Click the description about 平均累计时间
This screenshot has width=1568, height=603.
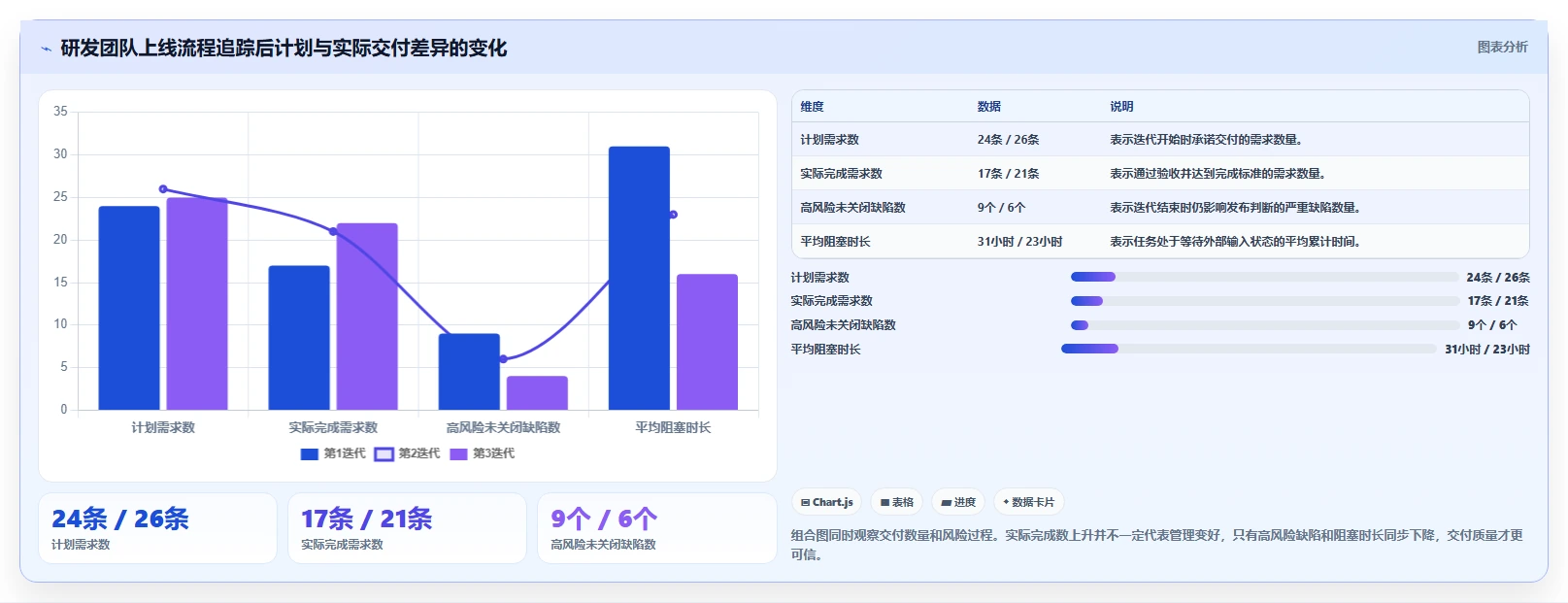pyautogui.click(x=1236, y=242)
